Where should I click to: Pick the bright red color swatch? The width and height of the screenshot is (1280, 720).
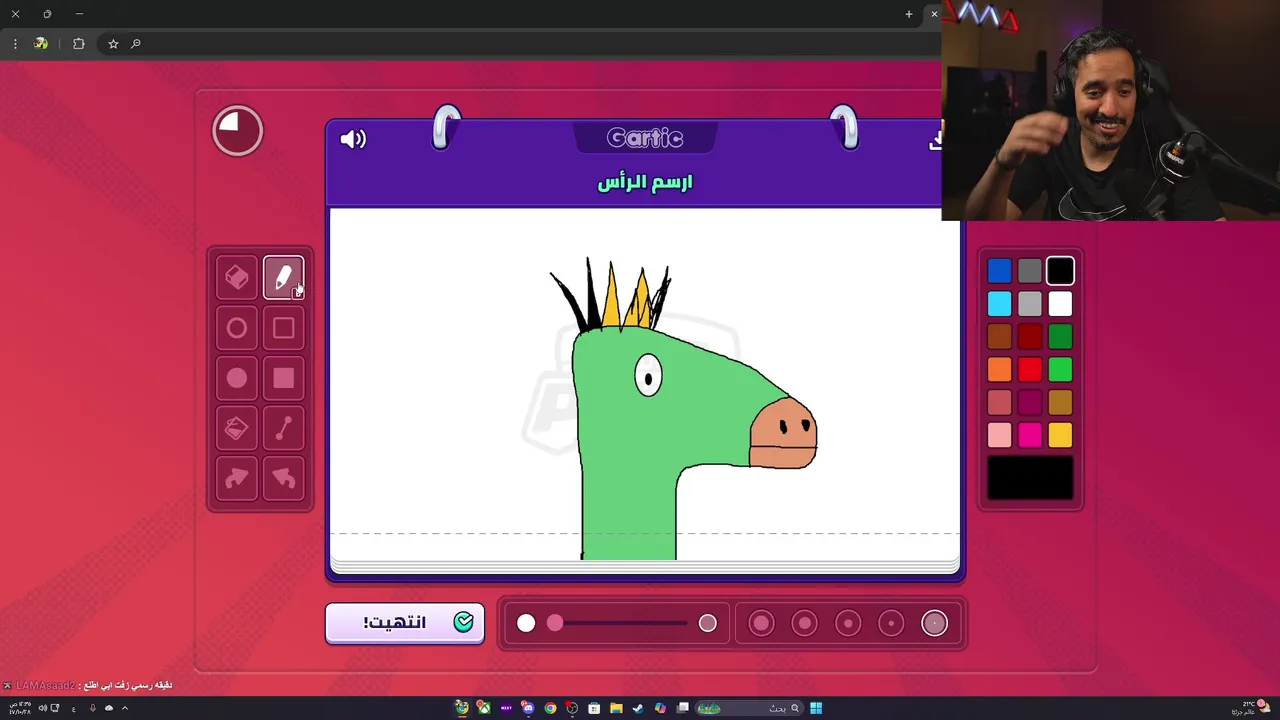(x=1030, y=370)
